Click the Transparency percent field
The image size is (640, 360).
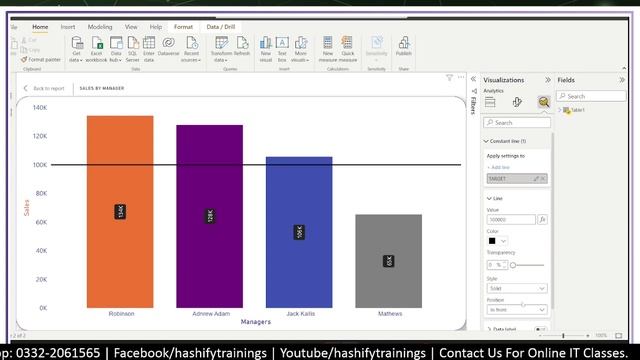click(x=497, y=265)
